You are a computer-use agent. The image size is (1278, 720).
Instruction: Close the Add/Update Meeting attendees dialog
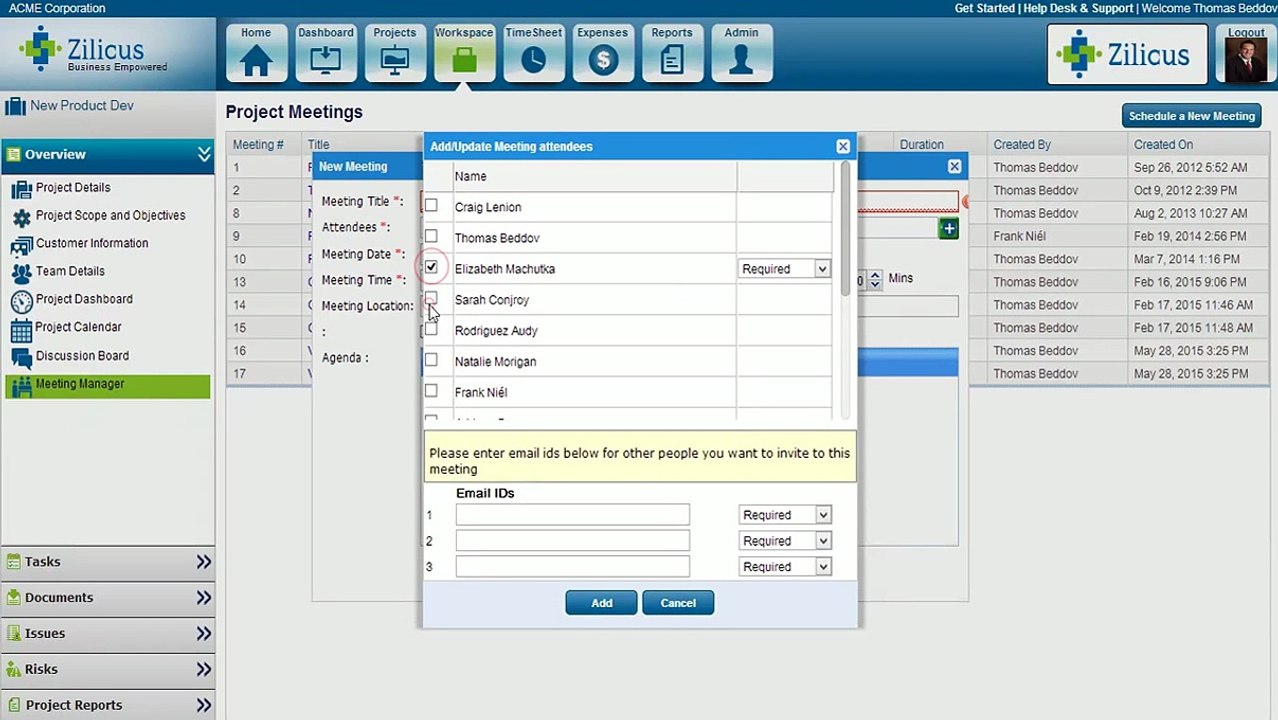[x=843, y=146]
